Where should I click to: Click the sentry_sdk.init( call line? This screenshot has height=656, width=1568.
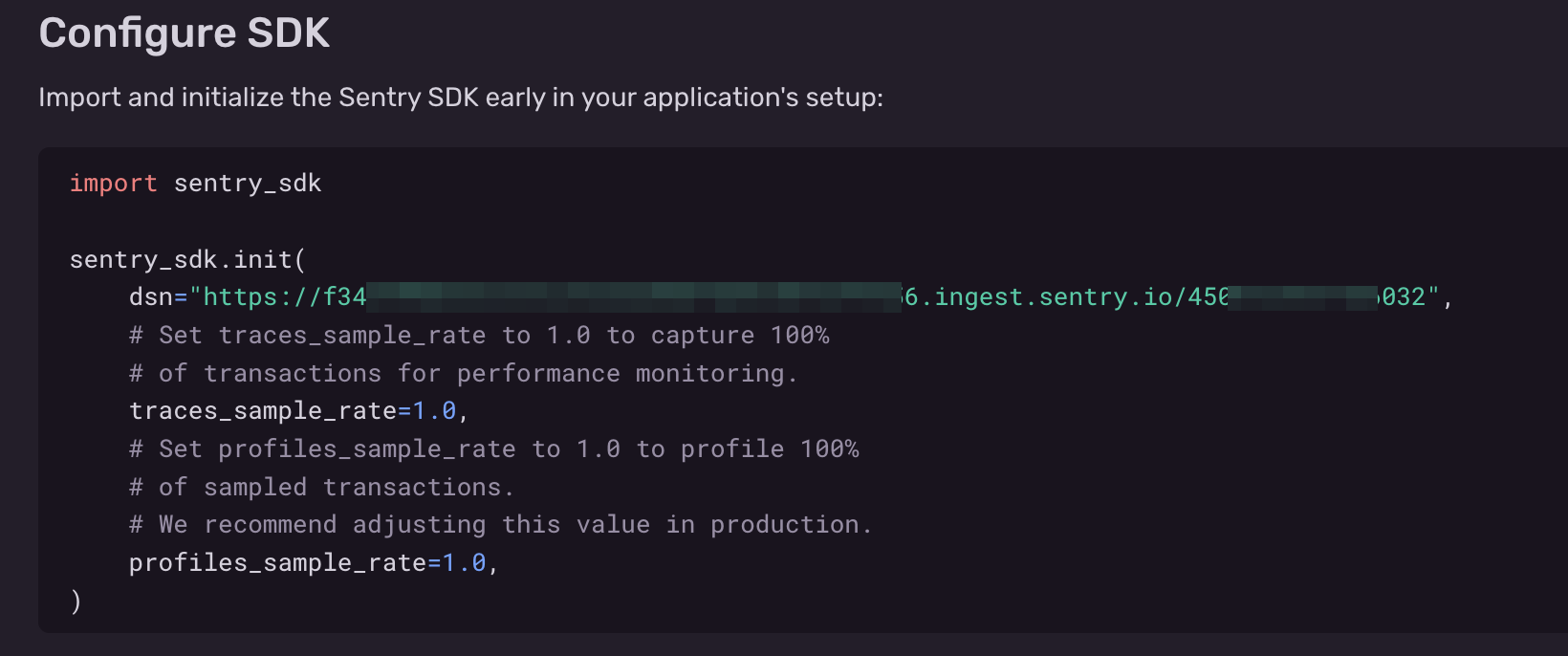click(x=187, y=259)
